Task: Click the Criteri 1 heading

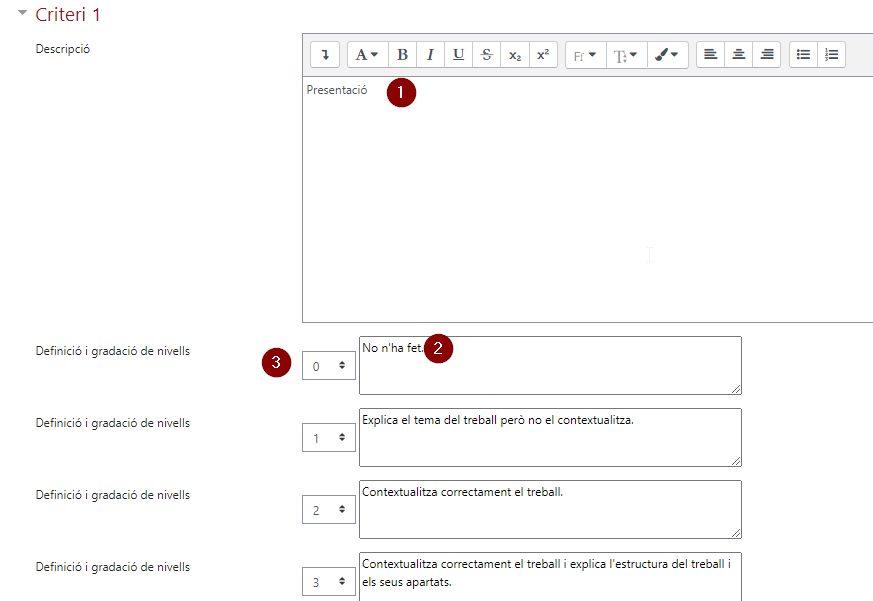Action: tap(68, 14)
